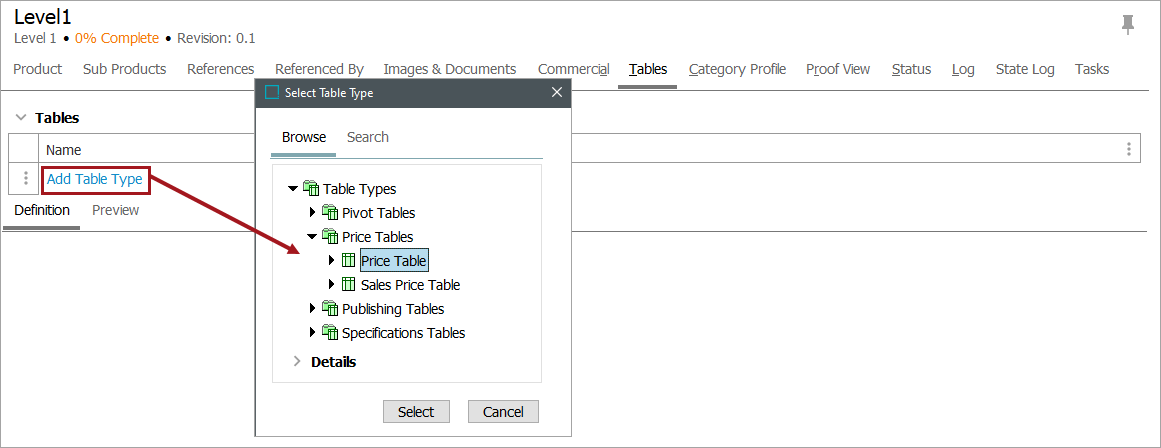This screenshot has width=1161, height=448.
Task: Open the Category Profile tab
Action: coord(737,69)
